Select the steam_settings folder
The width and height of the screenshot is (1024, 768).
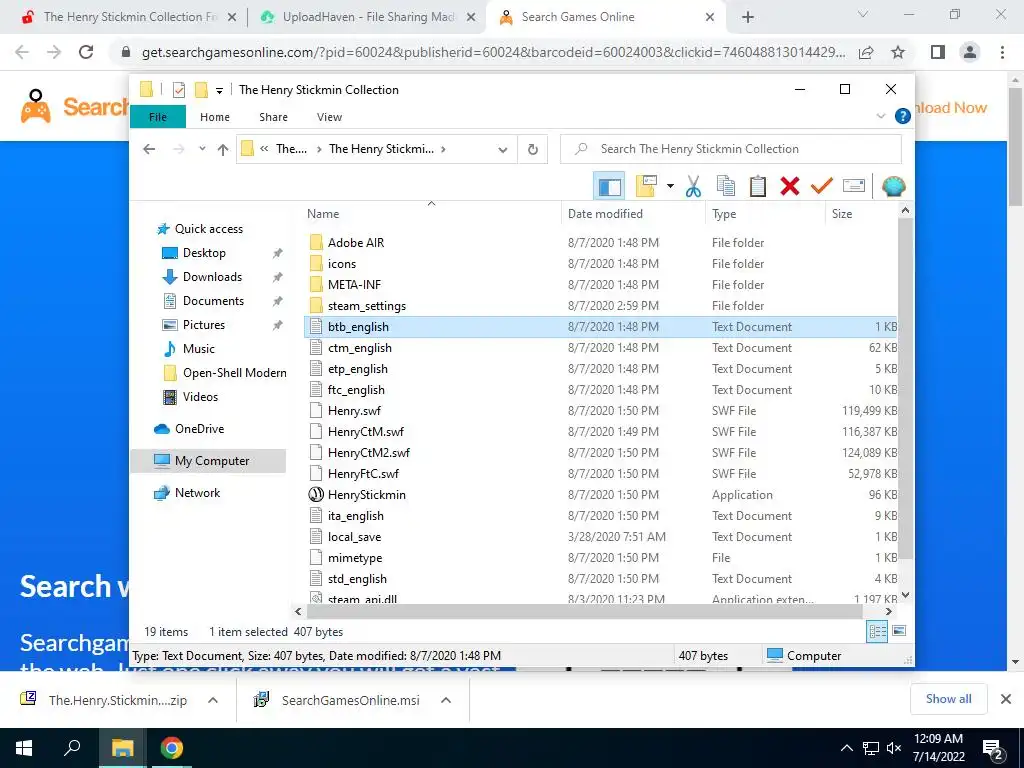tap(366, 306)
